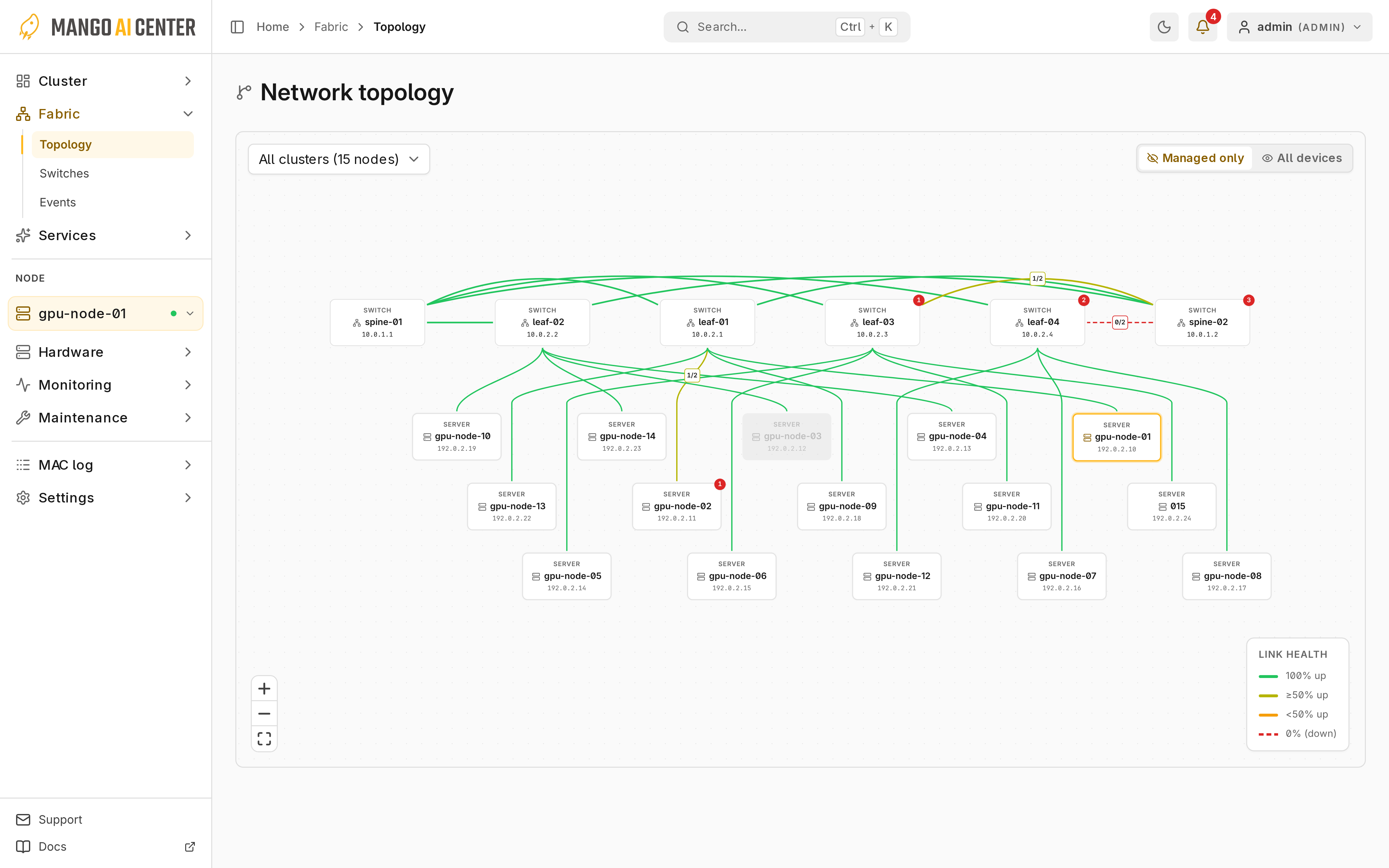Open the Docs external link
This screenshot has height=868, width=1389.
105,846
